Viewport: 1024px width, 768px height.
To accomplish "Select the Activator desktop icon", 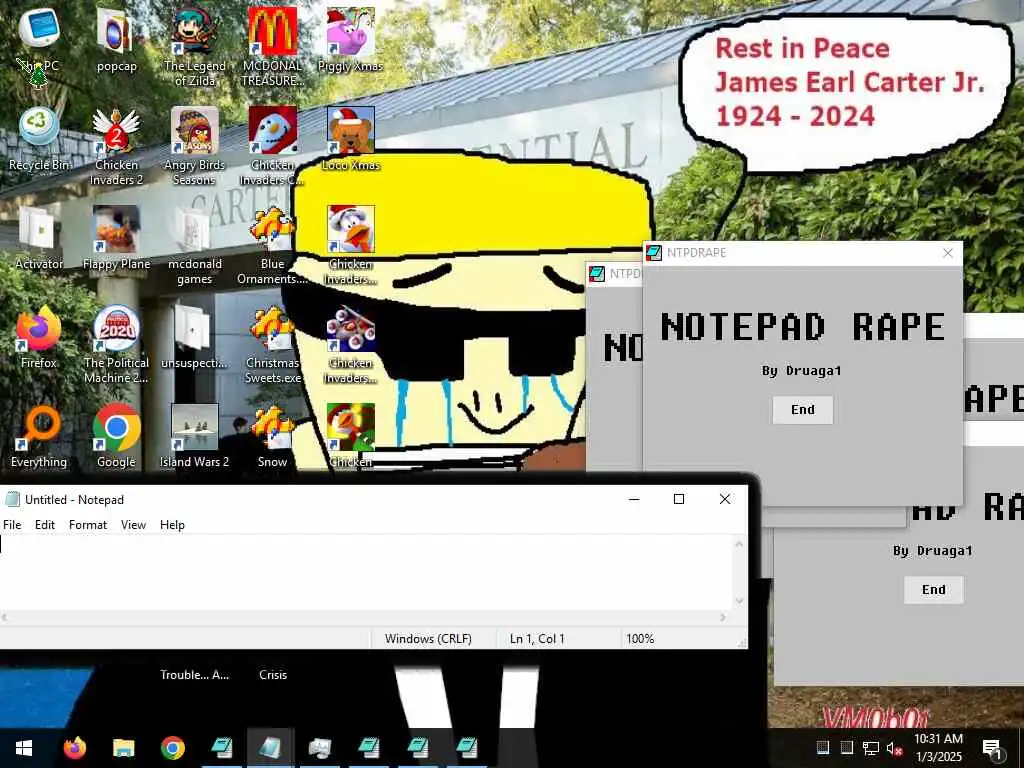I will pyautogui.click(x=39, y=238).
